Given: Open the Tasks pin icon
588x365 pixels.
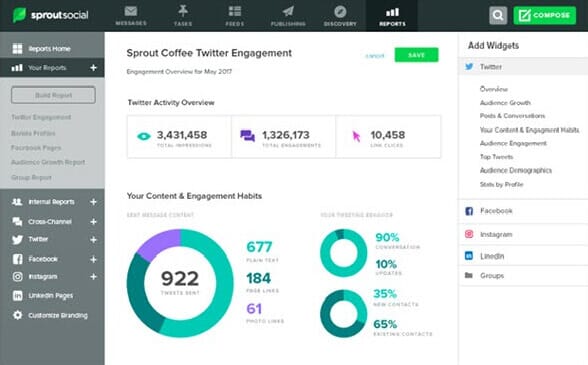Looking at the screenshot, I should coord(183,11).
